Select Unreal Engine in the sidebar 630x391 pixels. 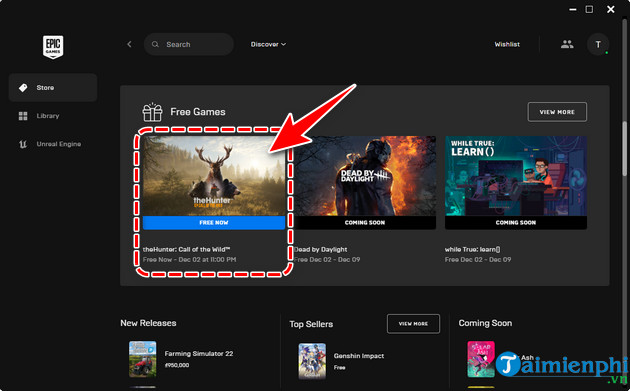53,144
